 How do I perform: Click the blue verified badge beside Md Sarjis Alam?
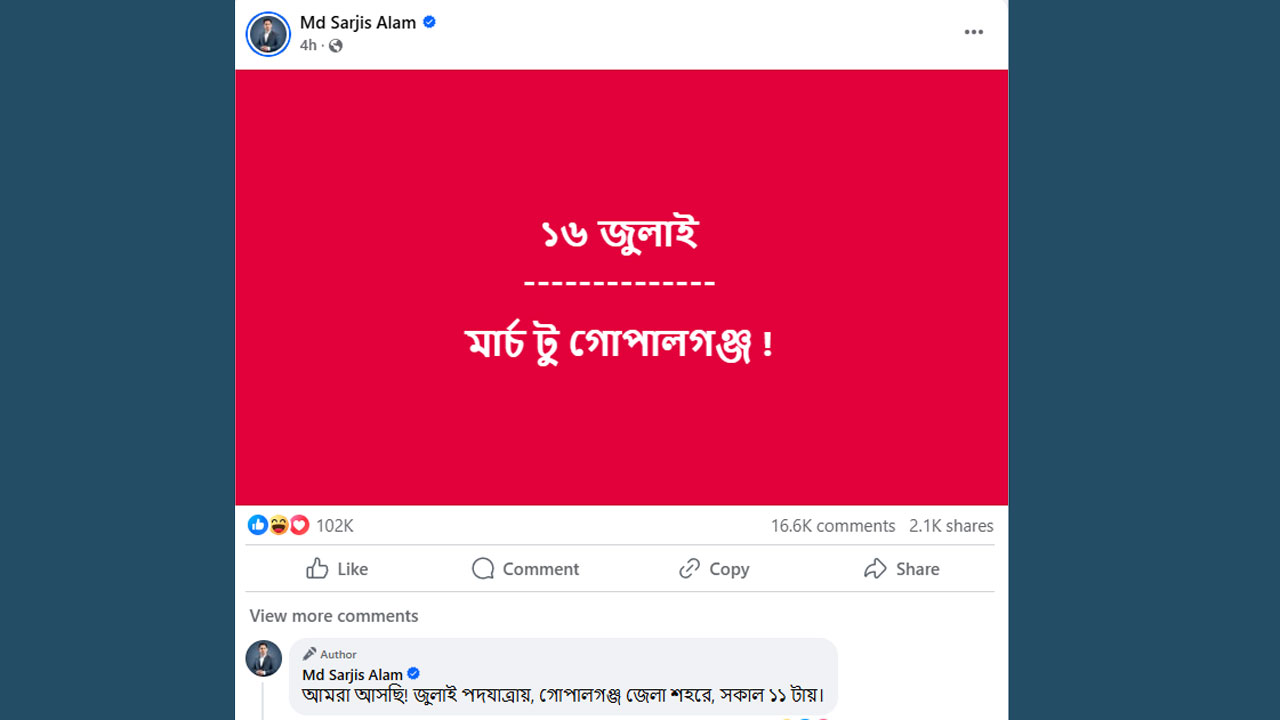click(x=429, y=22)
